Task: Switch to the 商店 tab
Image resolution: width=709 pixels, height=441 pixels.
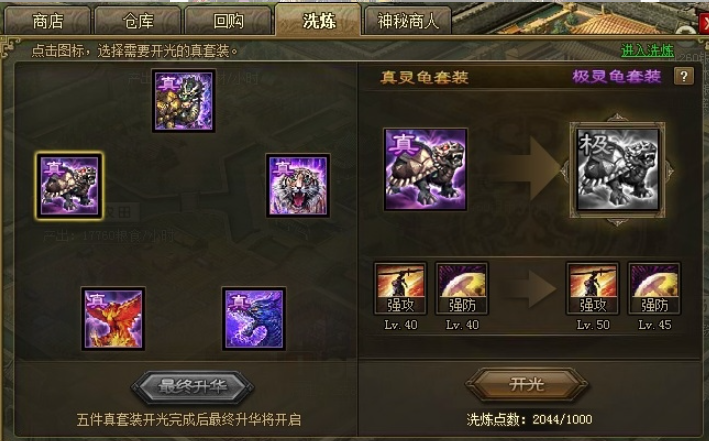Action: coord(47,21)
